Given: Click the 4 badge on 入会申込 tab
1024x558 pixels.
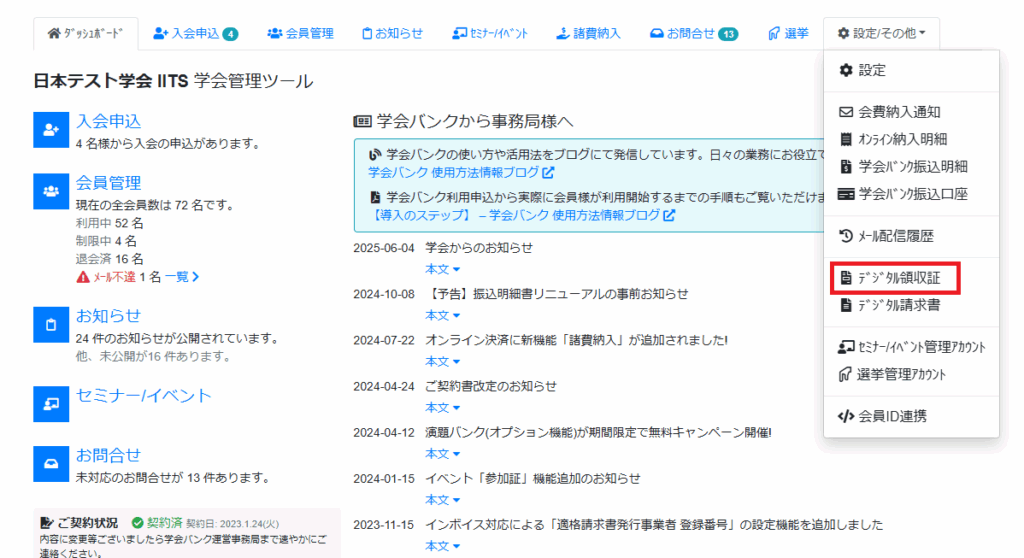Looking at the screenshot, I should [x=231, y=34].
